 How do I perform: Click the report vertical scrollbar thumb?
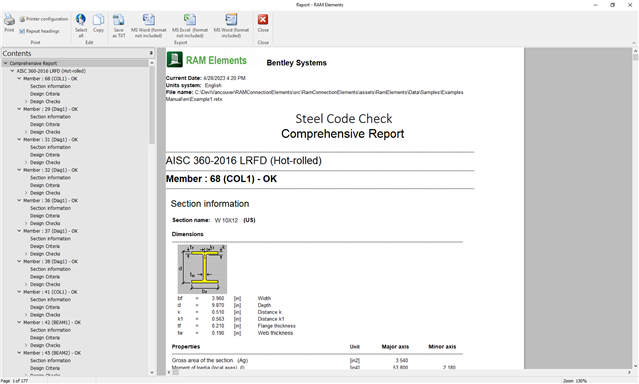coord(635,57)
